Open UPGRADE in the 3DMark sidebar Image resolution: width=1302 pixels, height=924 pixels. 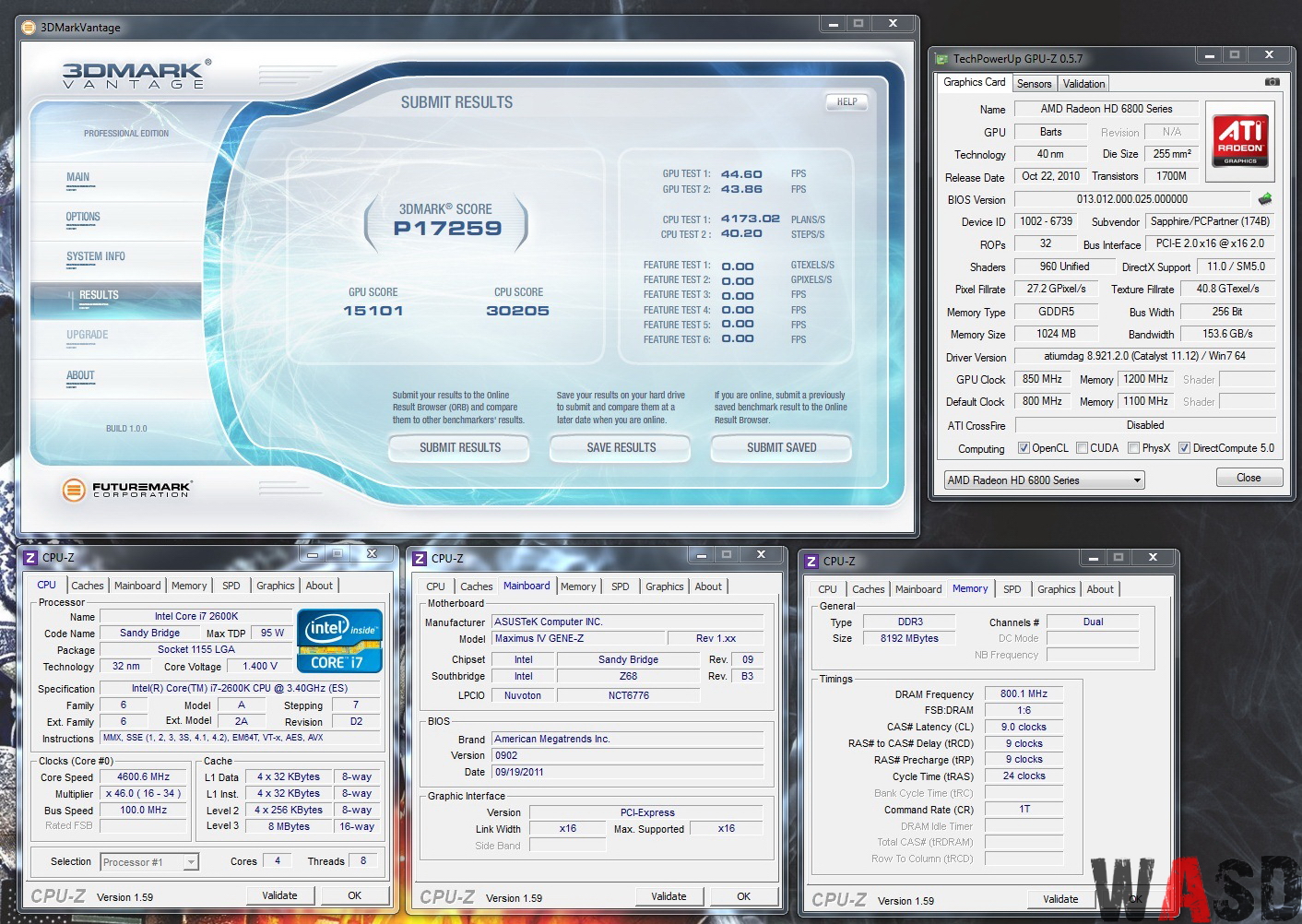[x=88, y=336]
